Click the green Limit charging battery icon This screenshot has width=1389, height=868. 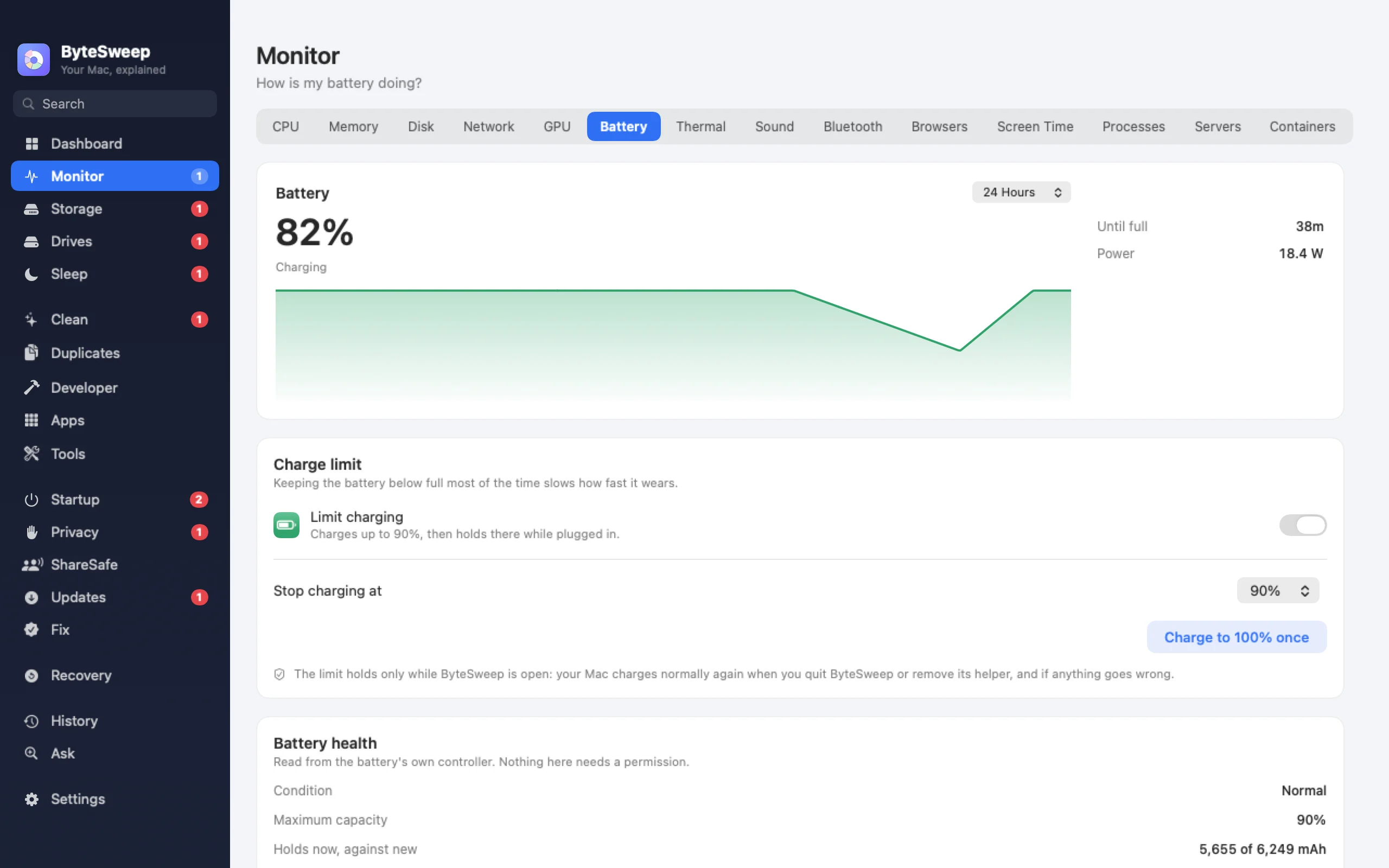click(286, 525)
